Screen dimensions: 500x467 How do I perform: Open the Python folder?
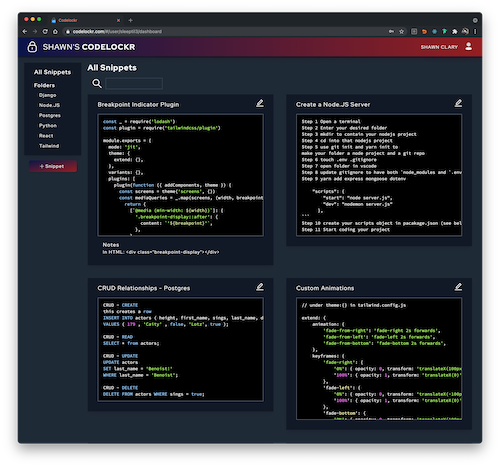pyautogui.click(x=48, y=126)
